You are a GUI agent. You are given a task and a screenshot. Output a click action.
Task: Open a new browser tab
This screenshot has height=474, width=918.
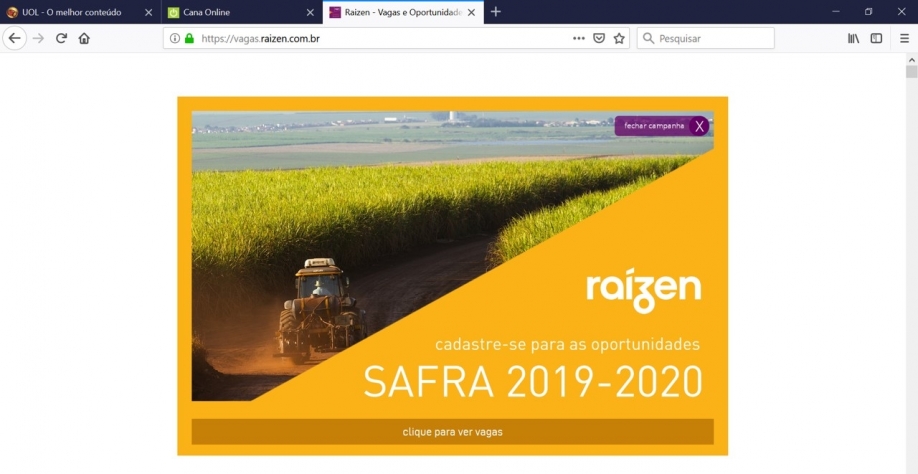pyautogui.click(x=496, y=12)
